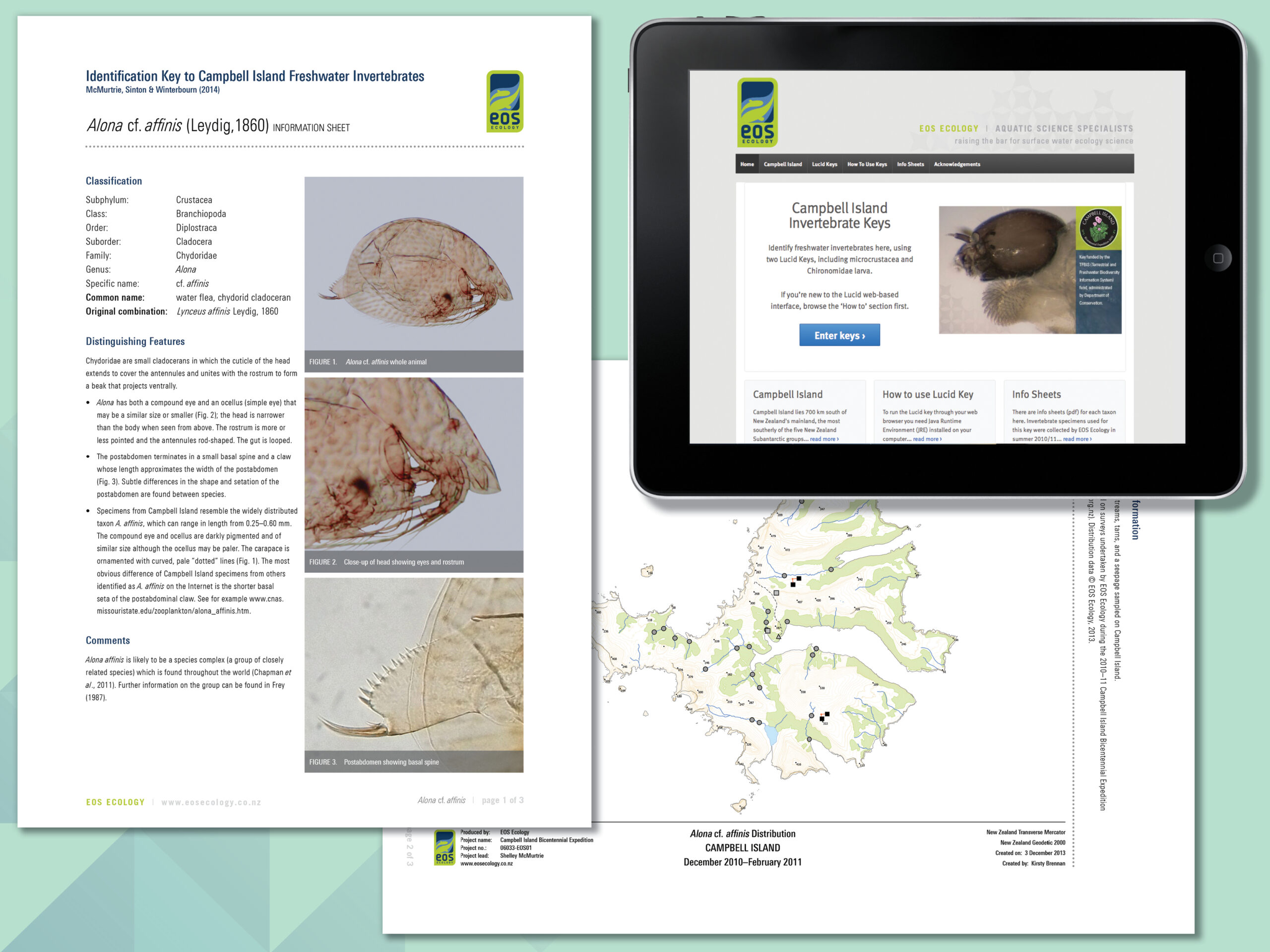Follow read more link under Info Sheets
1270x952 pixels.
coord(1077,439)
